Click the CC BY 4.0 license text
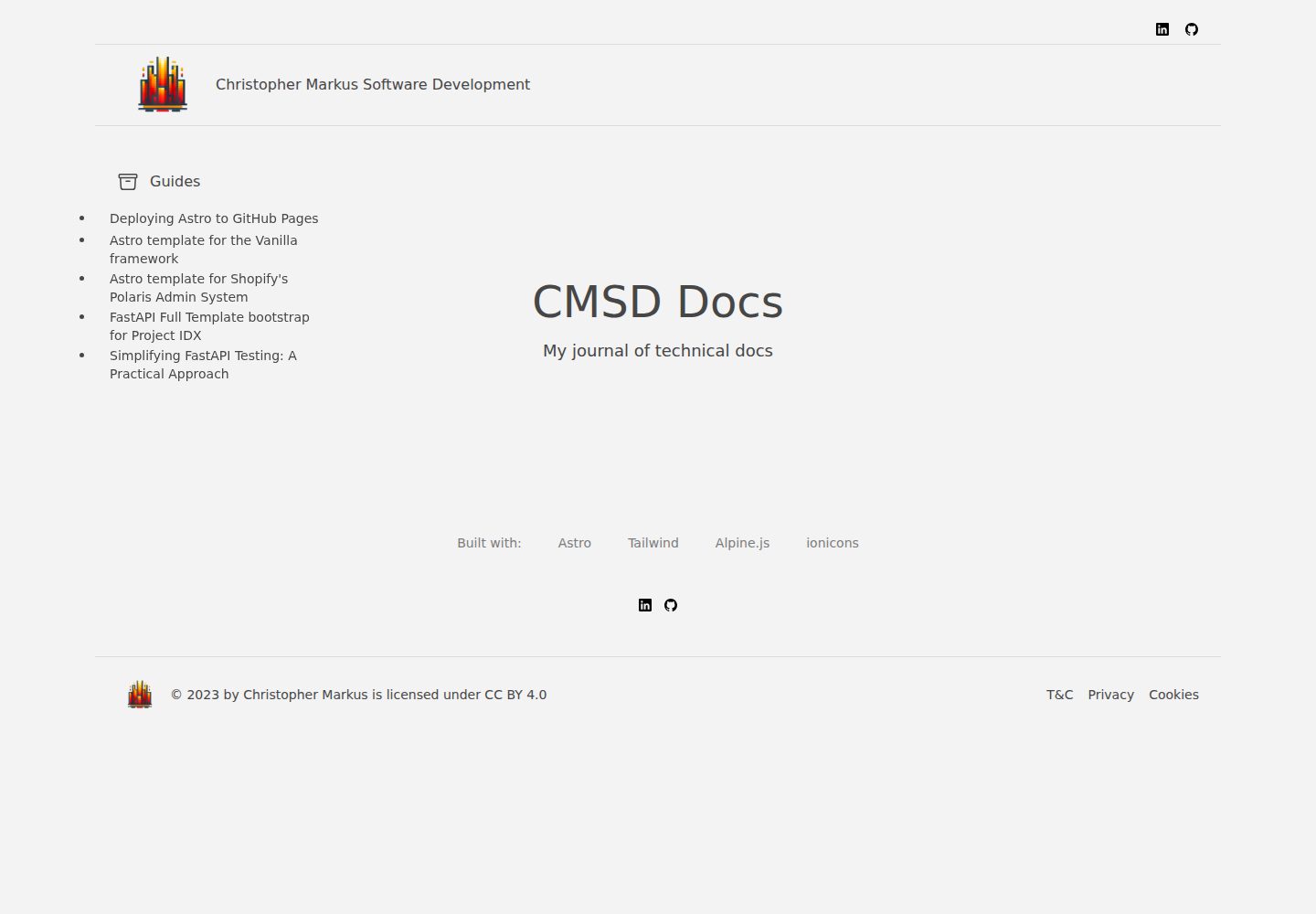The image size is (1316, 914). click(515, 695)
